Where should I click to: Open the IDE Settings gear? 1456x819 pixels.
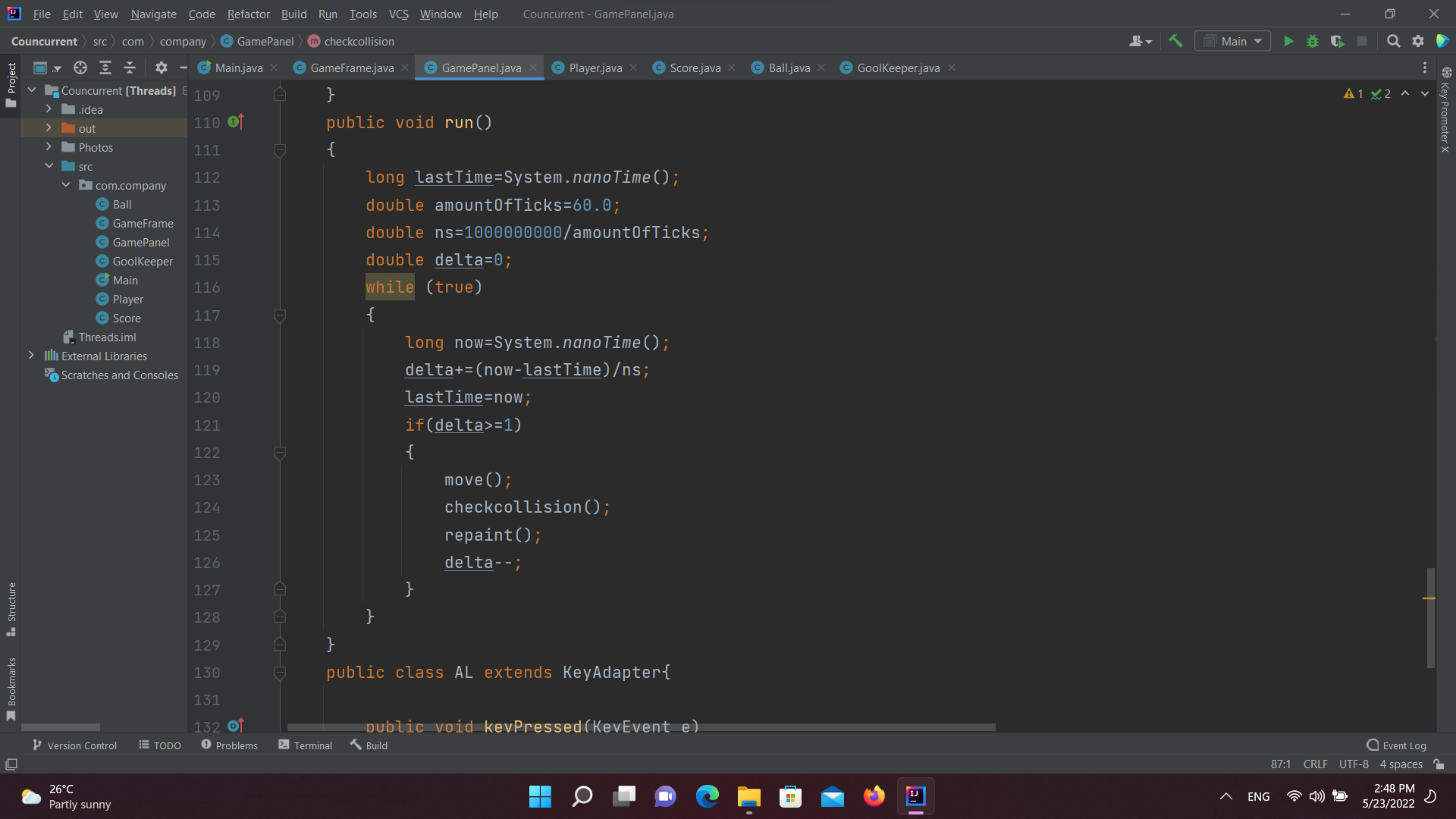tap(1419, 41)
